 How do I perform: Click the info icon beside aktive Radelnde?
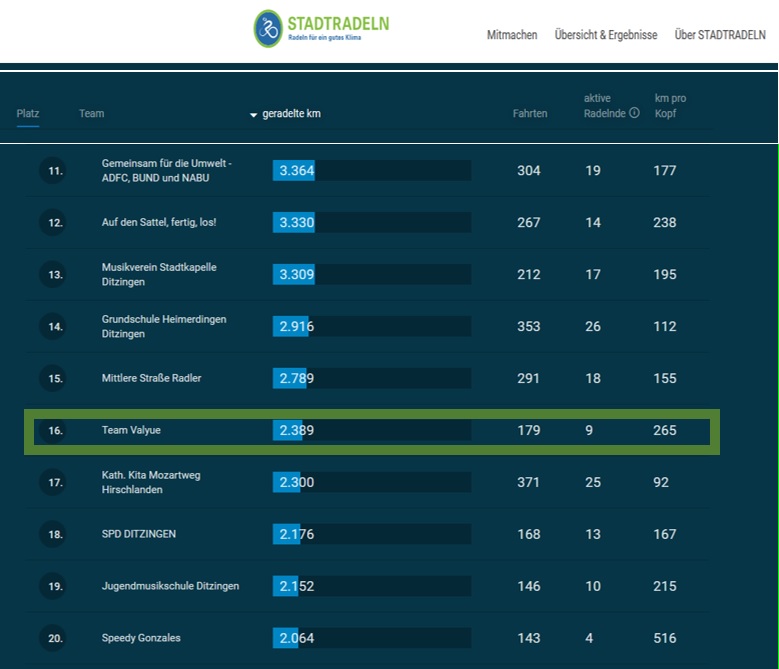[x=634, y=113]
